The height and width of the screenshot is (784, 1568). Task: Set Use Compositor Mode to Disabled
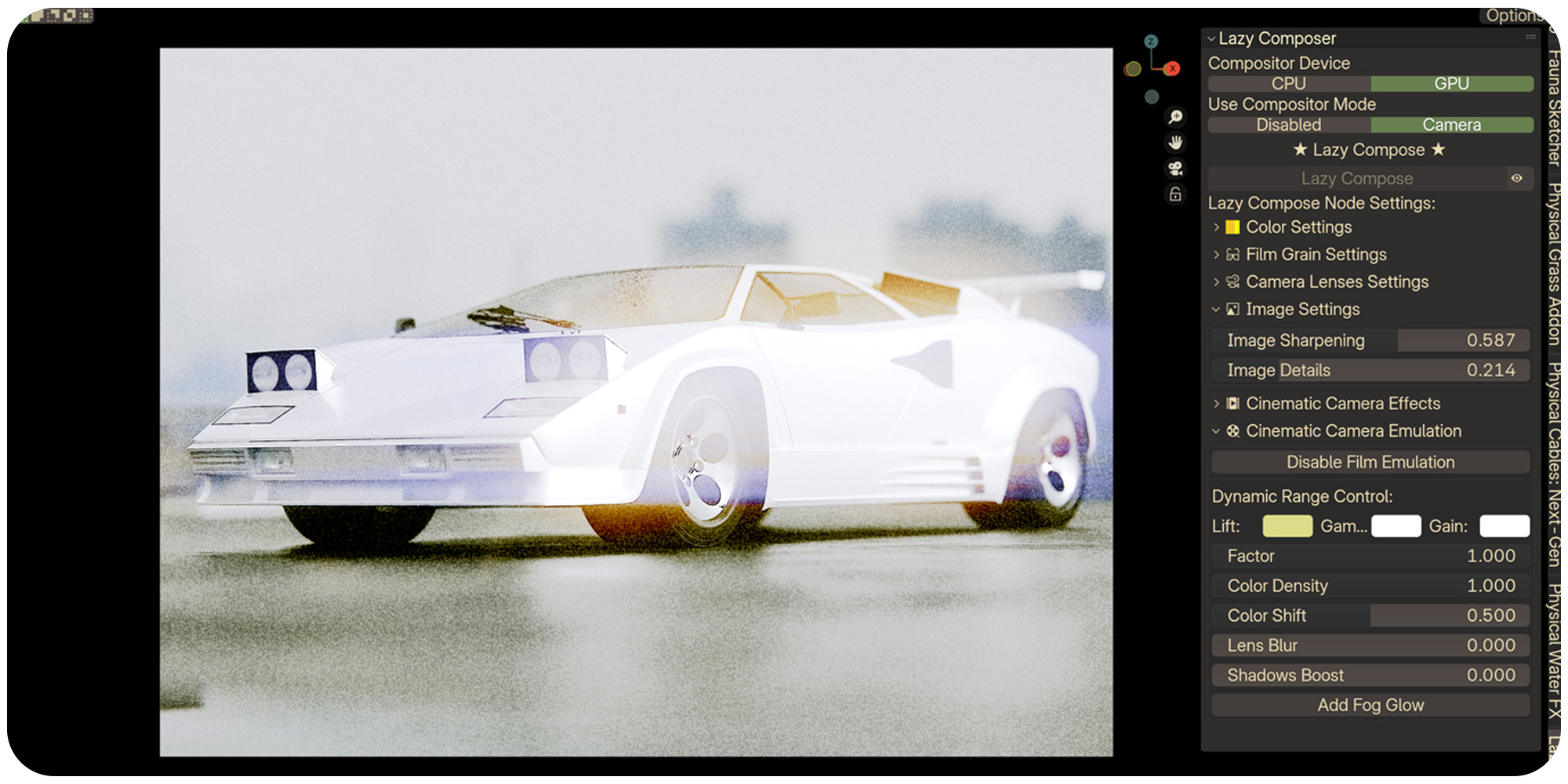tap(1289, 125)
